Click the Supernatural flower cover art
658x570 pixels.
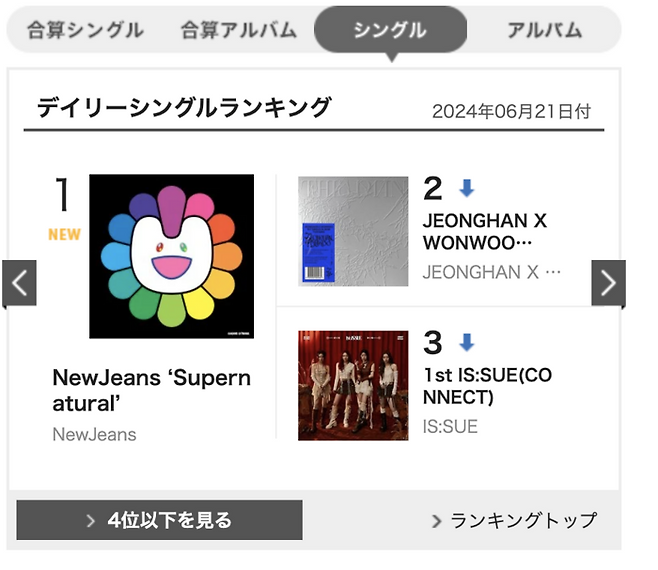click(x=171, y=256)
